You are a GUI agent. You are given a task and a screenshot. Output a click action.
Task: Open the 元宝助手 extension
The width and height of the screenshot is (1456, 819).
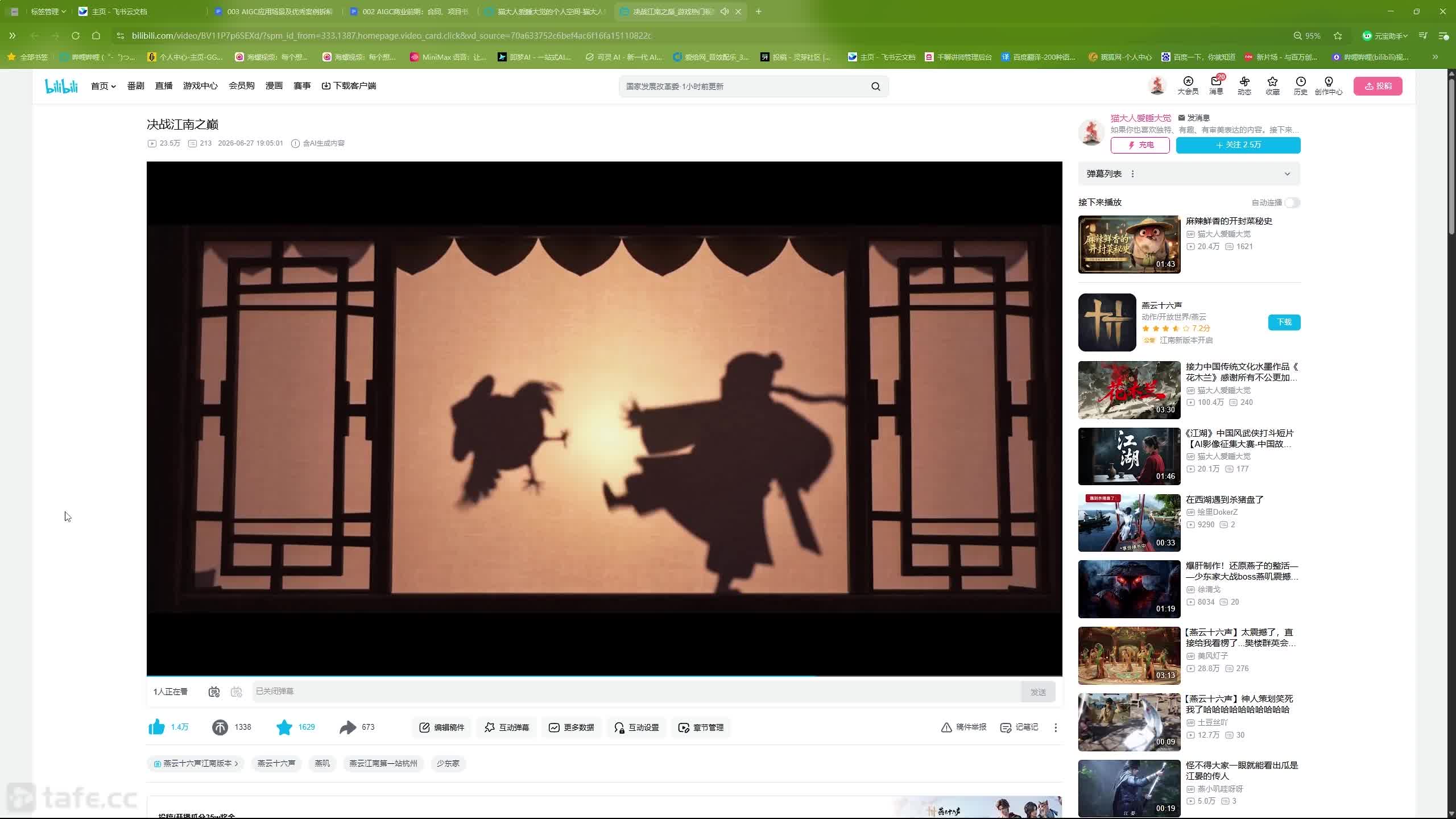(1384, 36)
